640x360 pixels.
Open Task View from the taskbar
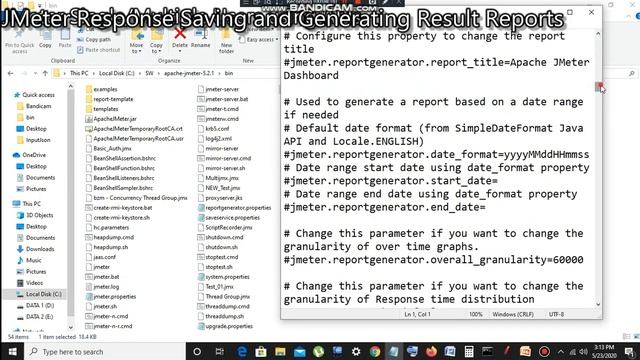[220, 351]
